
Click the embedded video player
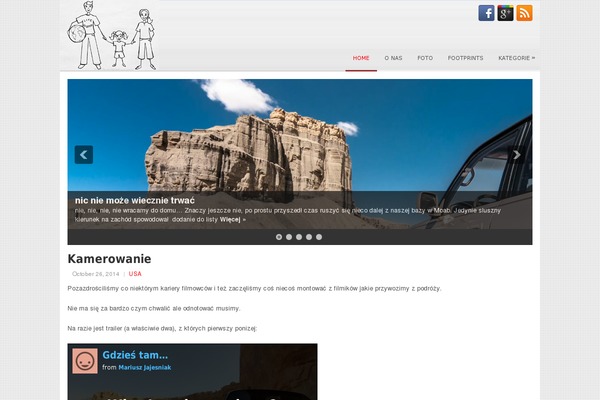192,372
